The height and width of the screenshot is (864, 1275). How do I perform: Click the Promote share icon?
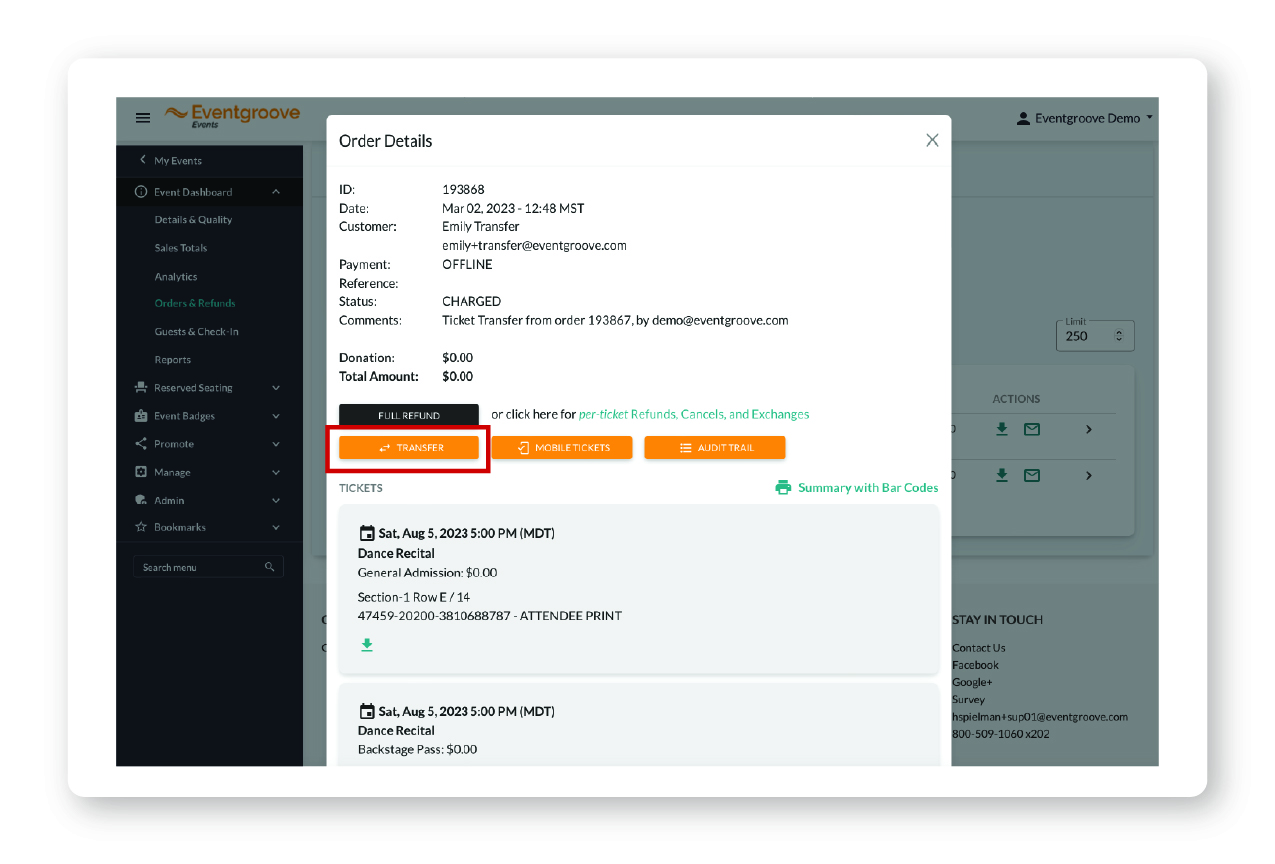coord(141,444)
